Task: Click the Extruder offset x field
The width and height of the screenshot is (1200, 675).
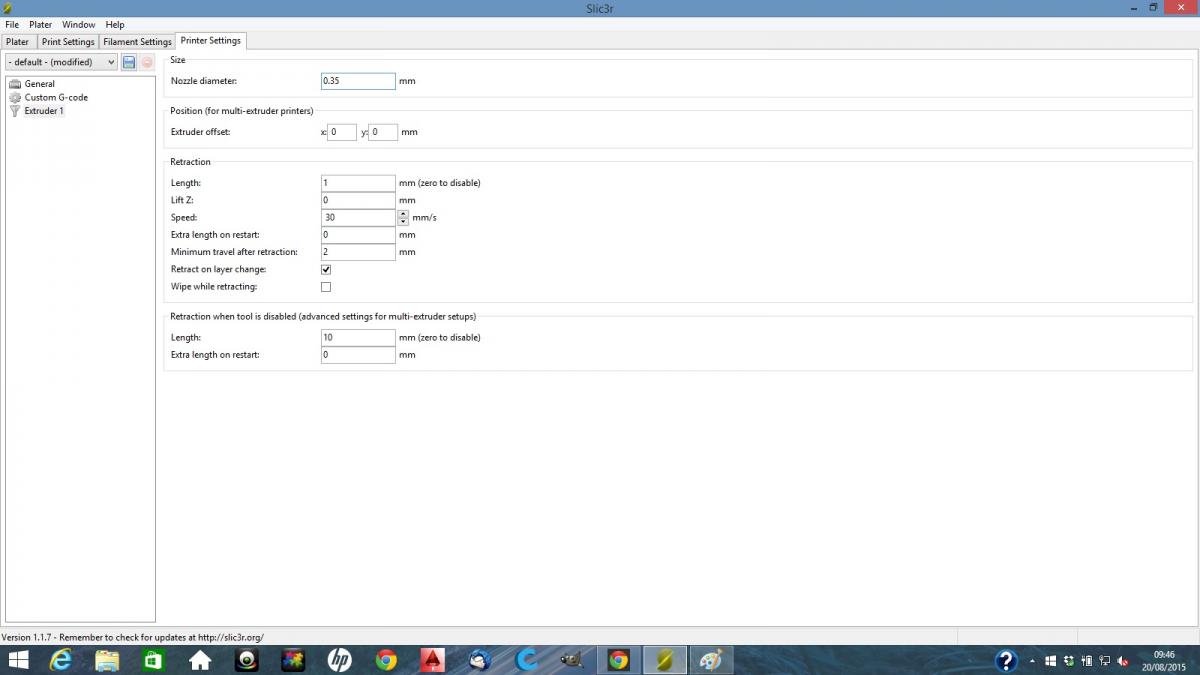Action: tap(341, 132)
